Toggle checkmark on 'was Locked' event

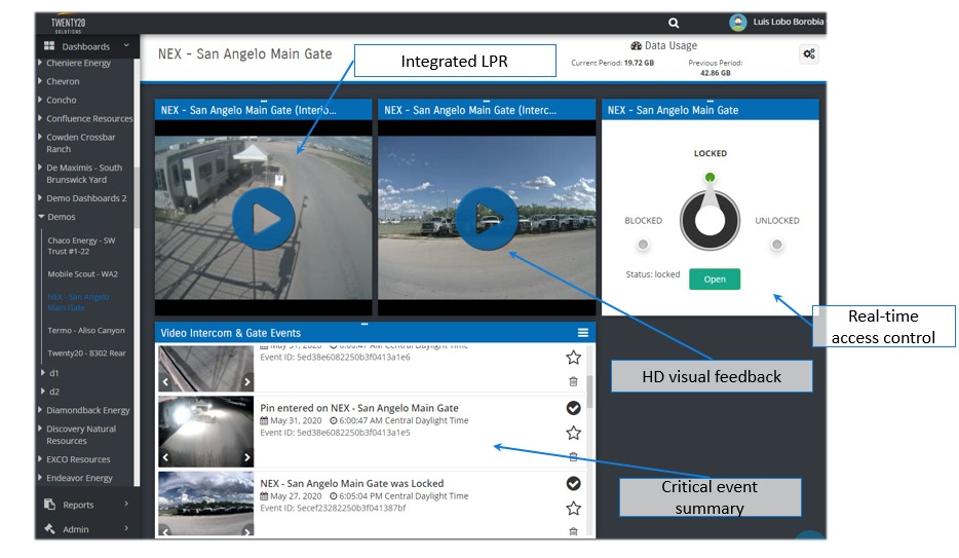point(573,483)
